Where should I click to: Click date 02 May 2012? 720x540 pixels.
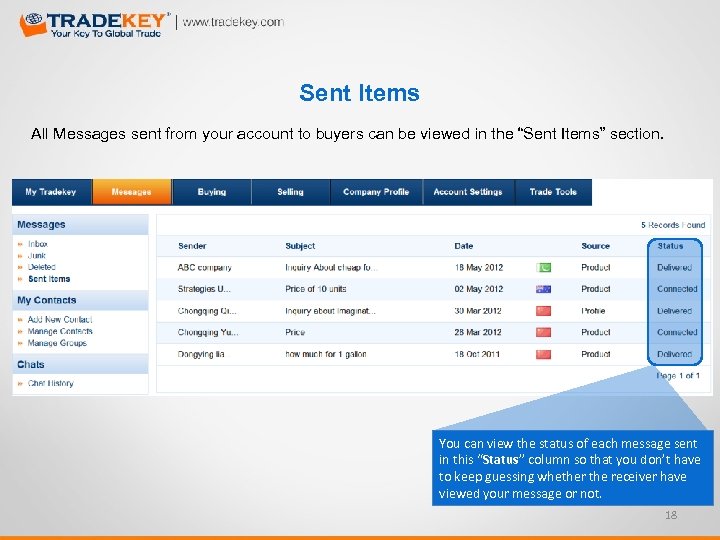pyautogui.click(x=479, y=289)
